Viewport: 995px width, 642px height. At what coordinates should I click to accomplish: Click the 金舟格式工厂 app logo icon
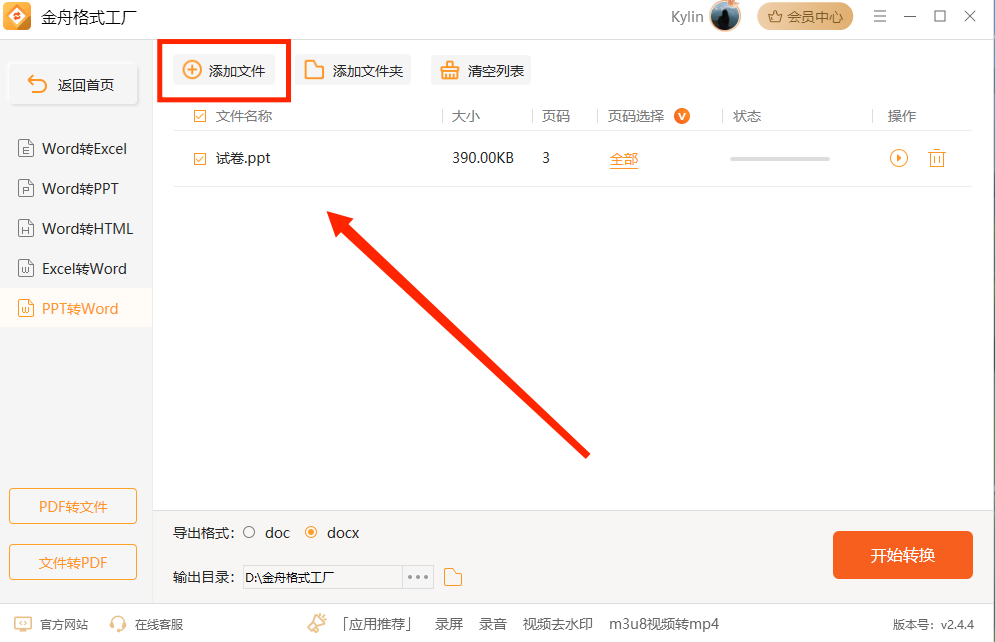tap(16, 16)
